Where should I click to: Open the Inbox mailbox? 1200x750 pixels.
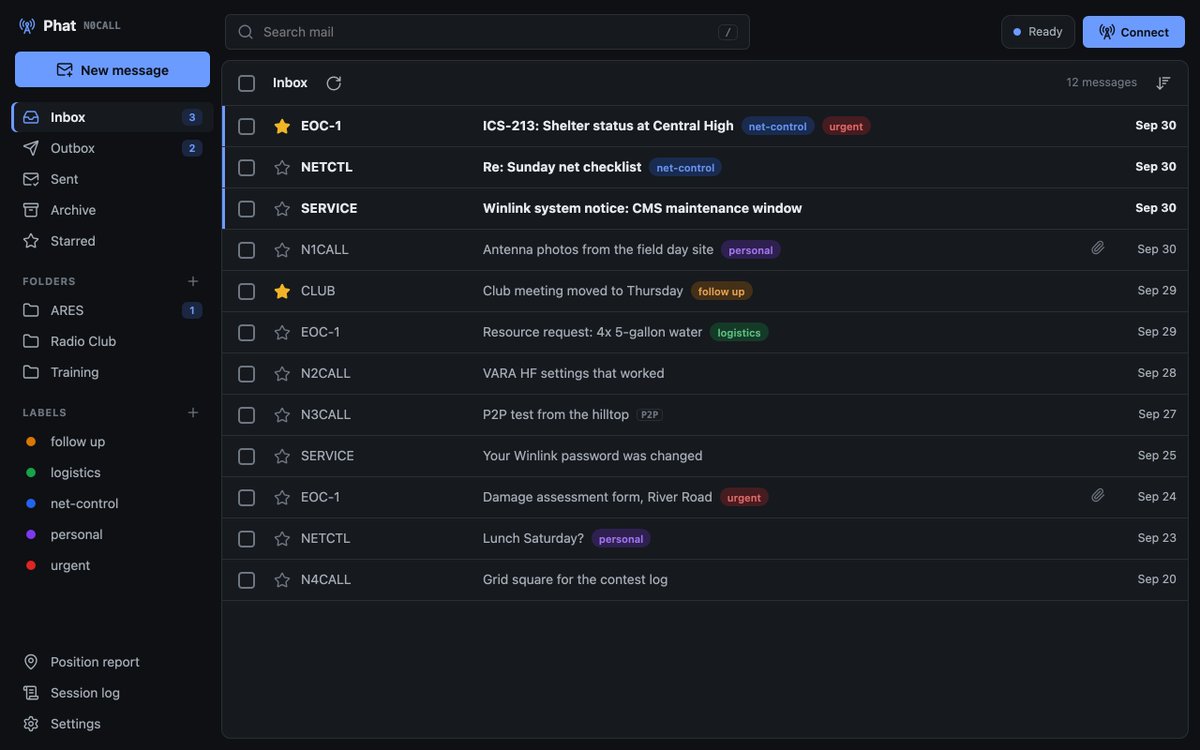click(112, 117)
